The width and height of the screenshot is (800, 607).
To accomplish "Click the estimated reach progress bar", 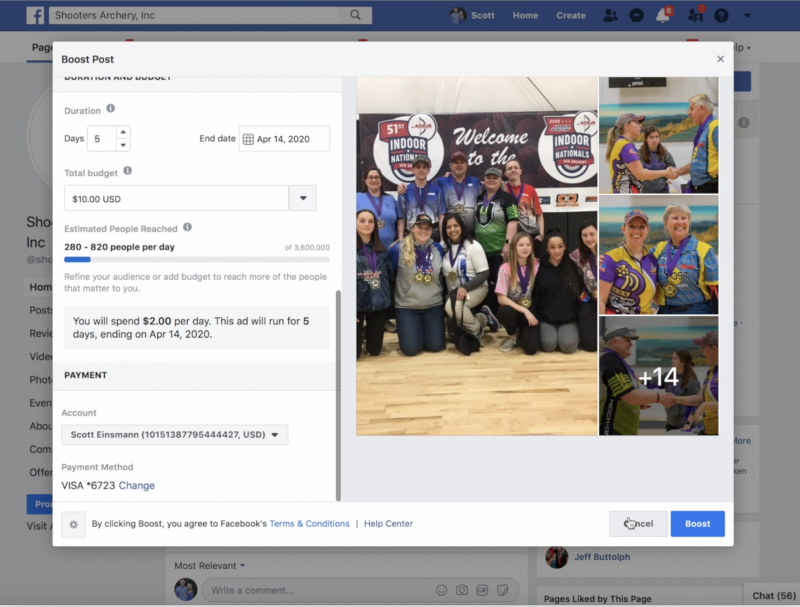I will (x=197, y=260).
